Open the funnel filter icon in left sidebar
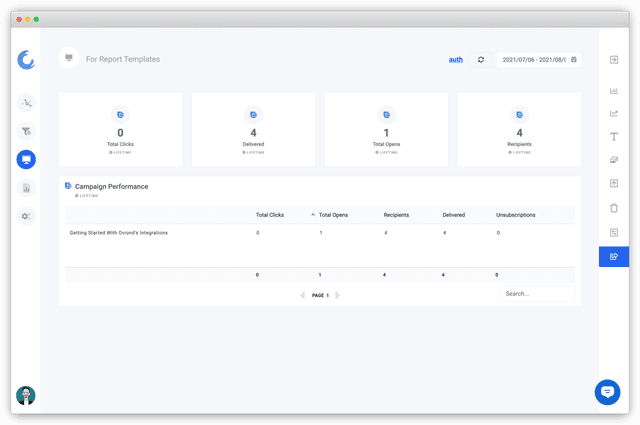The image size is (640, 425). point(26,131)
